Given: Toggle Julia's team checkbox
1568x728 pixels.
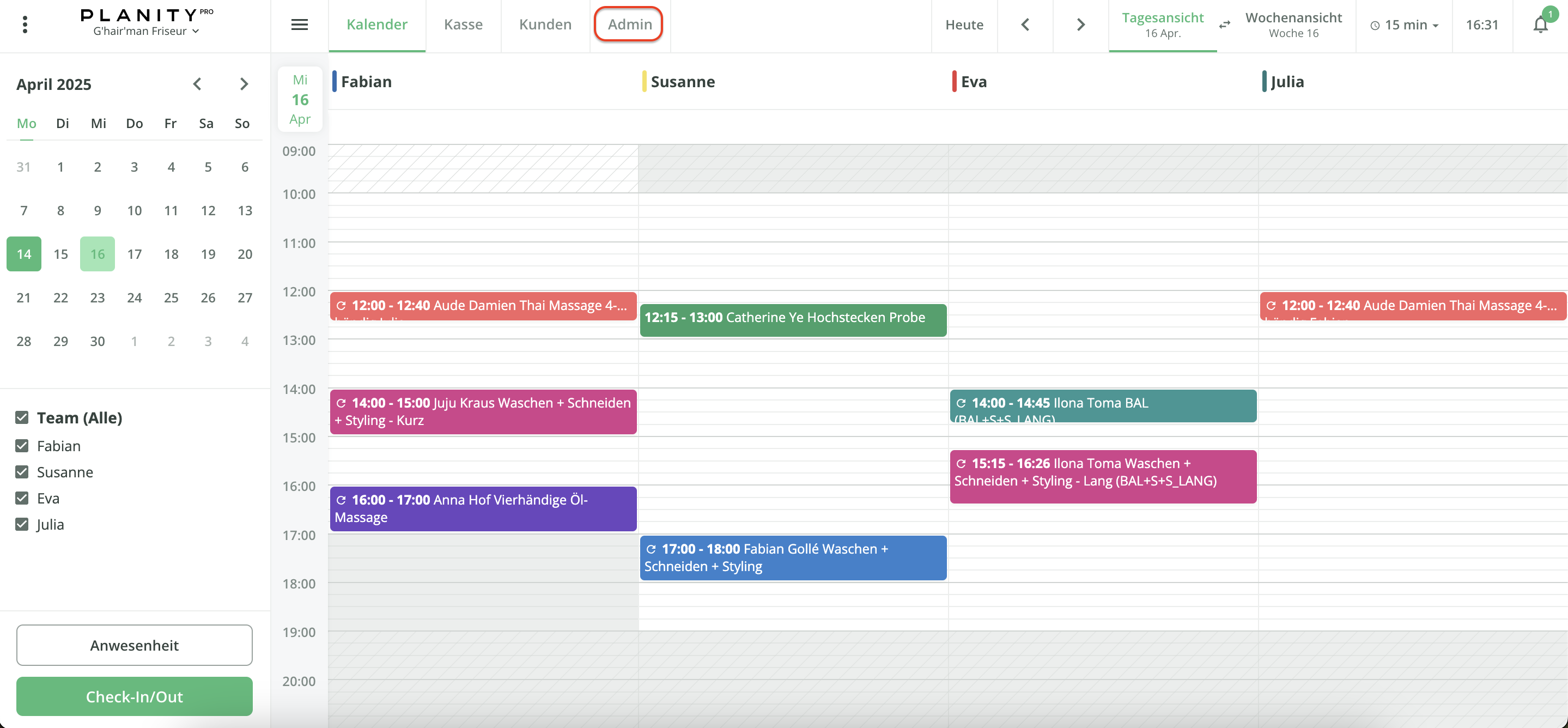Looking at the screenshot, I should 22,524.
